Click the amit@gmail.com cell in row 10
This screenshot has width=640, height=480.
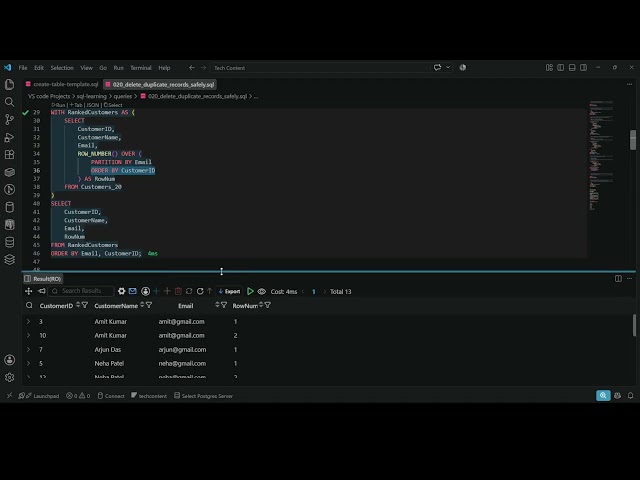point(181,336)
